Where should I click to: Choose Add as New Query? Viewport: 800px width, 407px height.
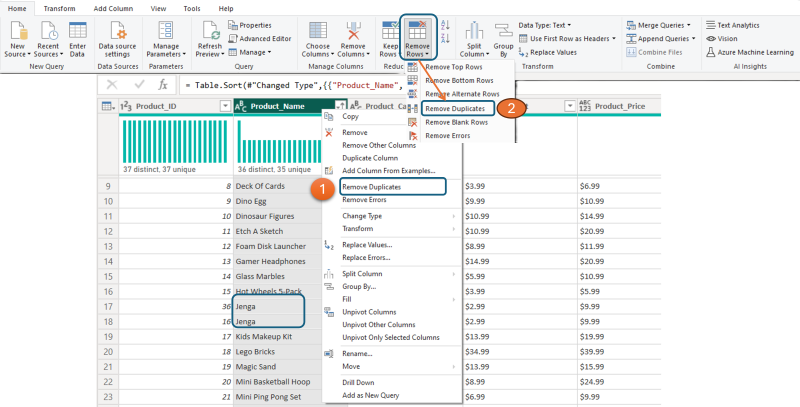(x=370, y=395)
